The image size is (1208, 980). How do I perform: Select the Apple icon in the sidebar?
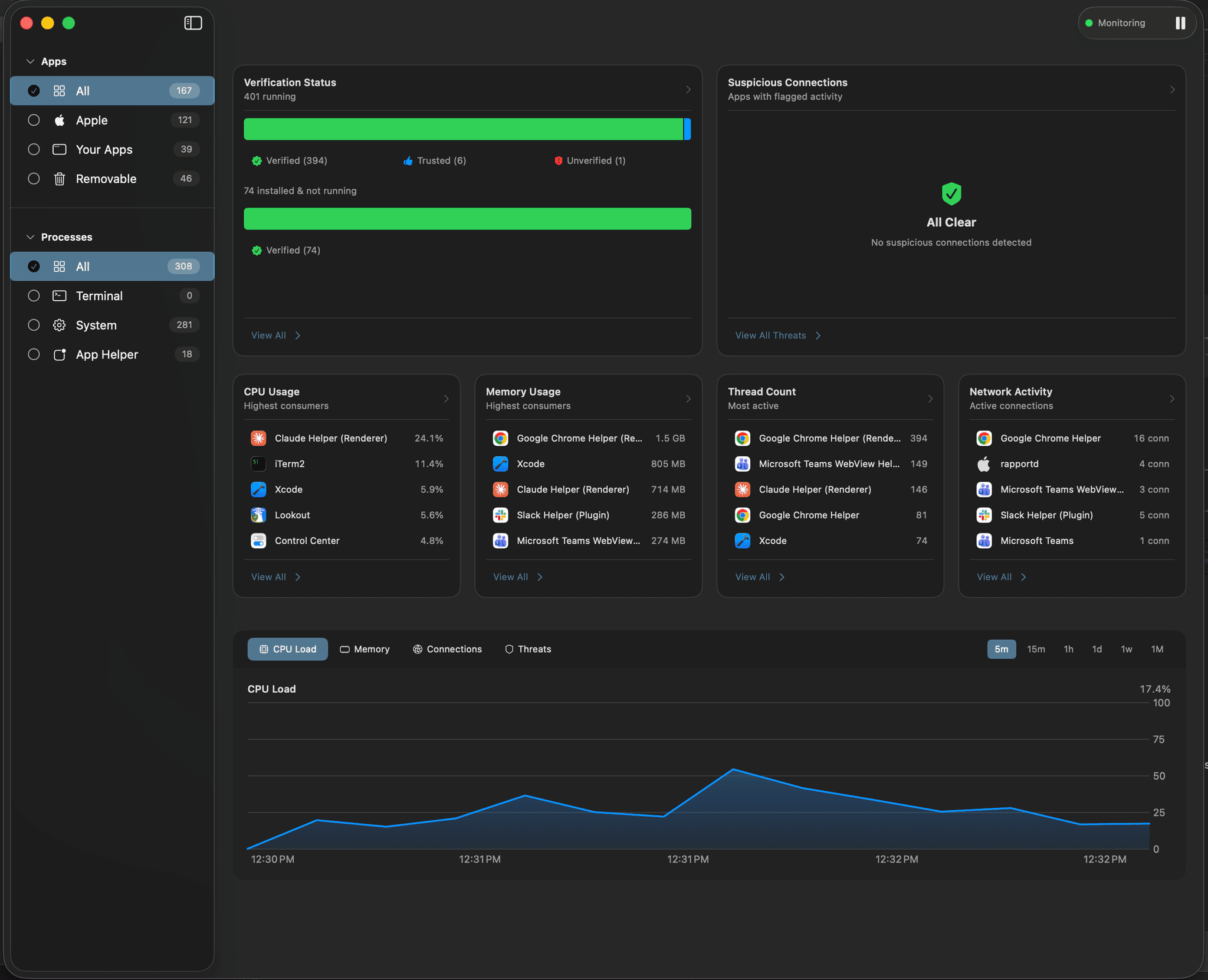coord(60,120)
